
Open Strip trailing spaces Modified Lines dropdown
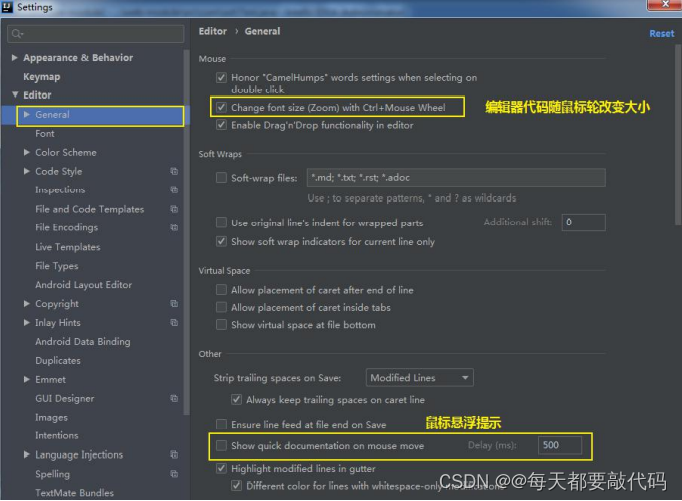click(420, 377)
